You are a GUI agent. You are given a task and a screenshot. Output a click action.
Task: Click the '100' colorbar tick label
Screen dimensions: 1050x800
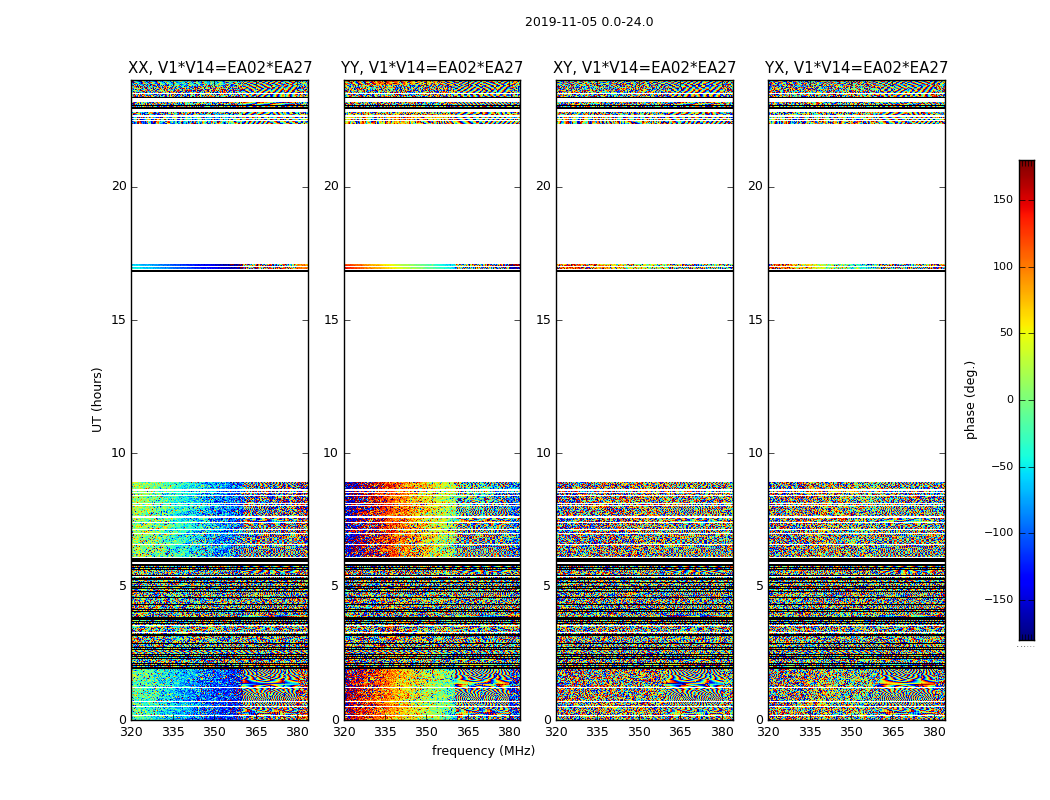tap(1003, 266)
